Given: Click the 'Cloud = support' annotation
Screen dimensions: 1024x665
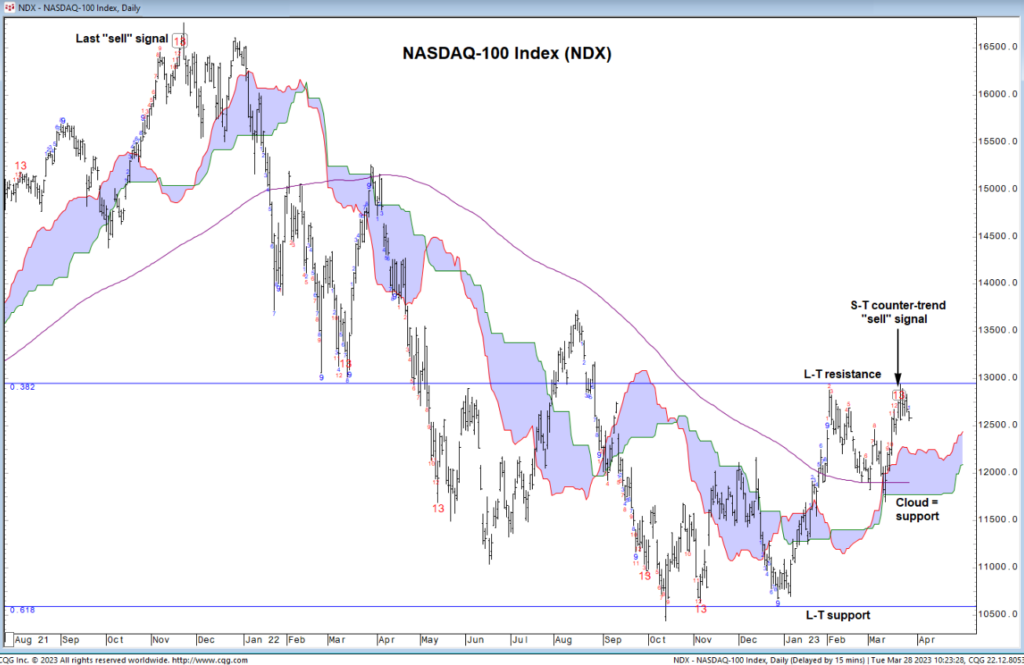Looking at the screenshot, I should 917,510.
